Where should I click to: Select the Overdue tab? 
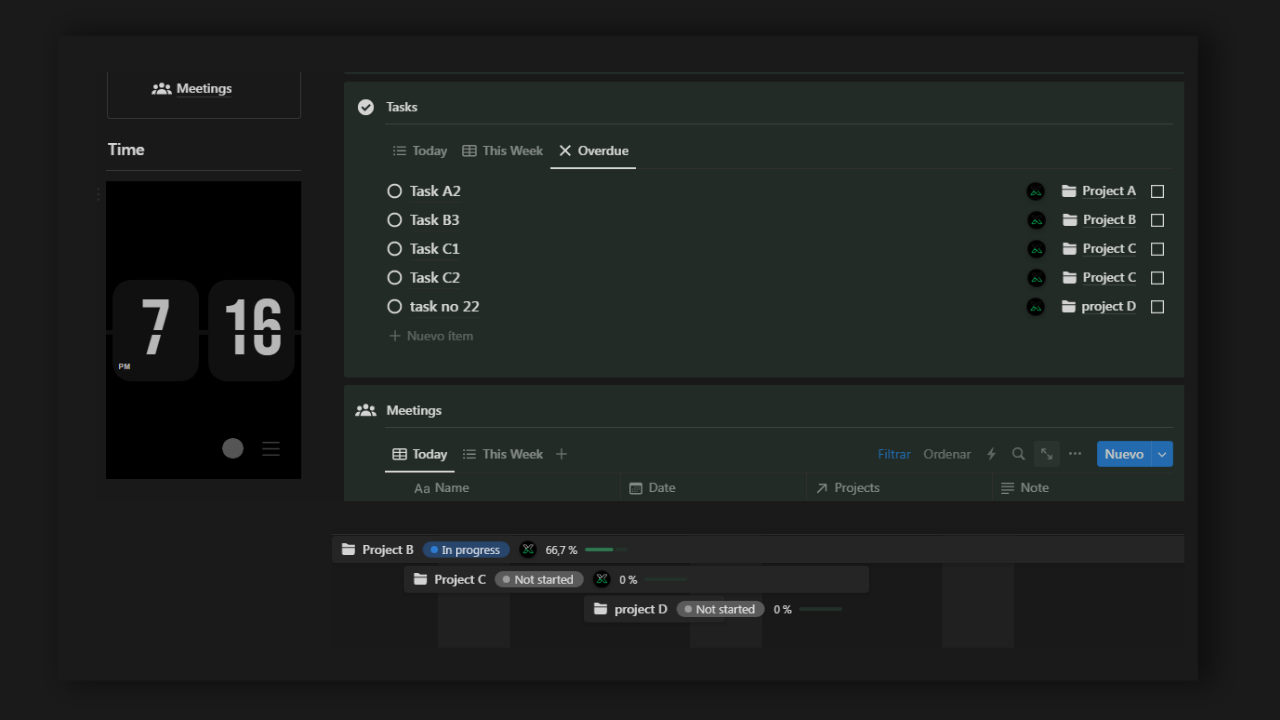594,151
